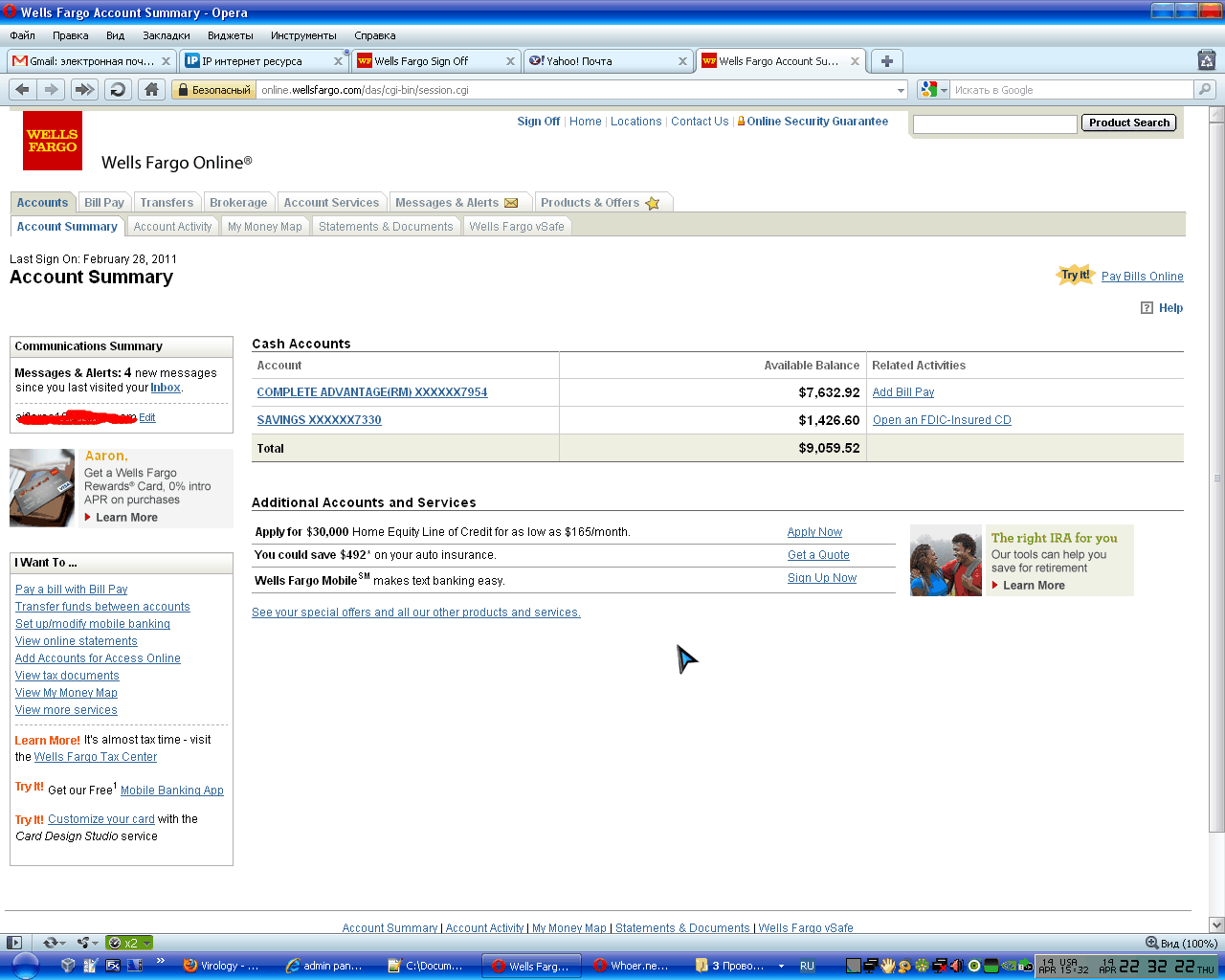Go back to the previous page

pyautogui.click(x=23, y=89)
